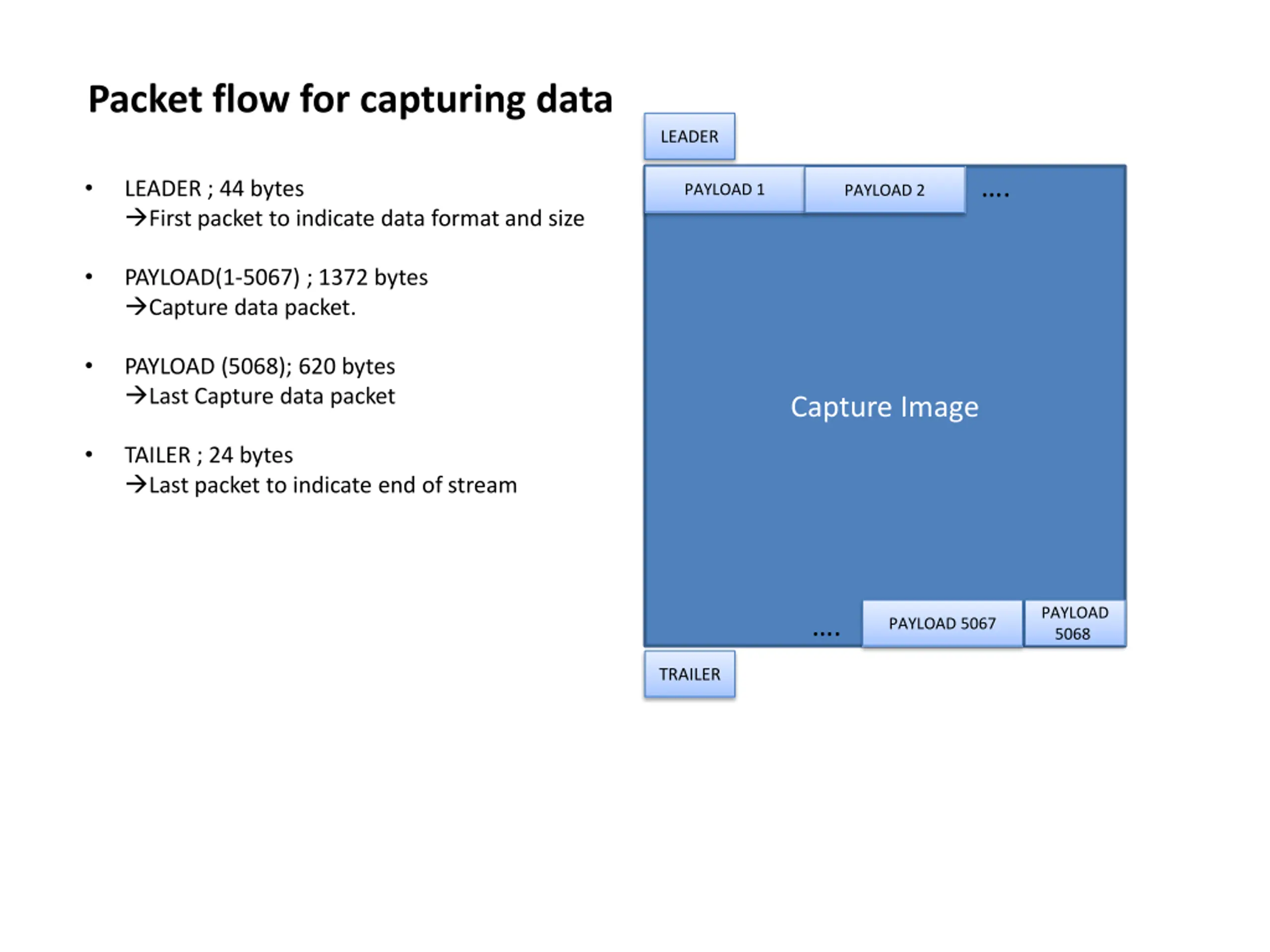Click the slide title Packet flow heading
Viewport: 1270px width, 952px height.
[350, 99]
